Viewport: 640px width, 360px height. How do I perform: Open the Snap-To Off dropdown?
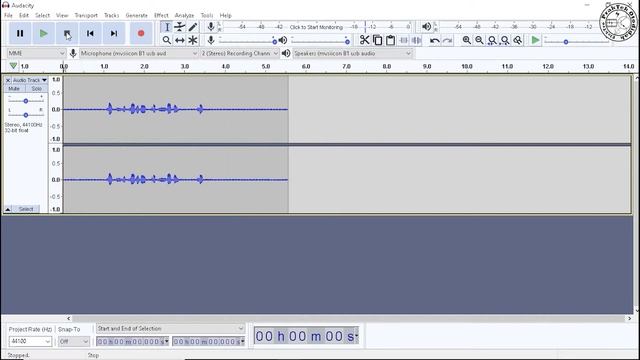point(73,341)
